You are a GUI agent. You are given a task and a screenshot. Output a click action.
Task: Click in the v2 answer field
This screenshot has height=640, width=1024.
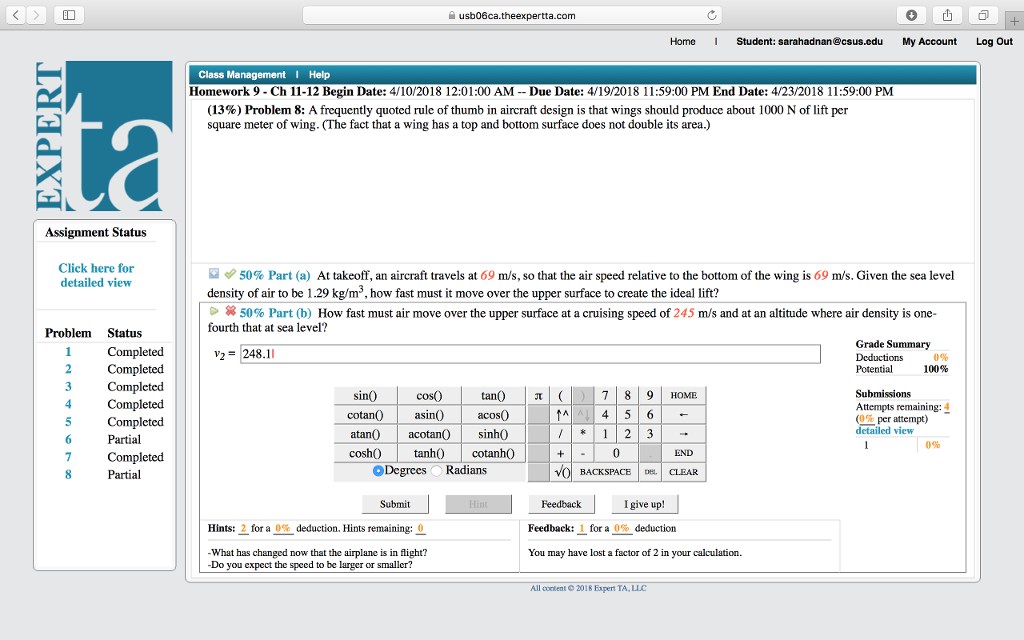point(529,354)
